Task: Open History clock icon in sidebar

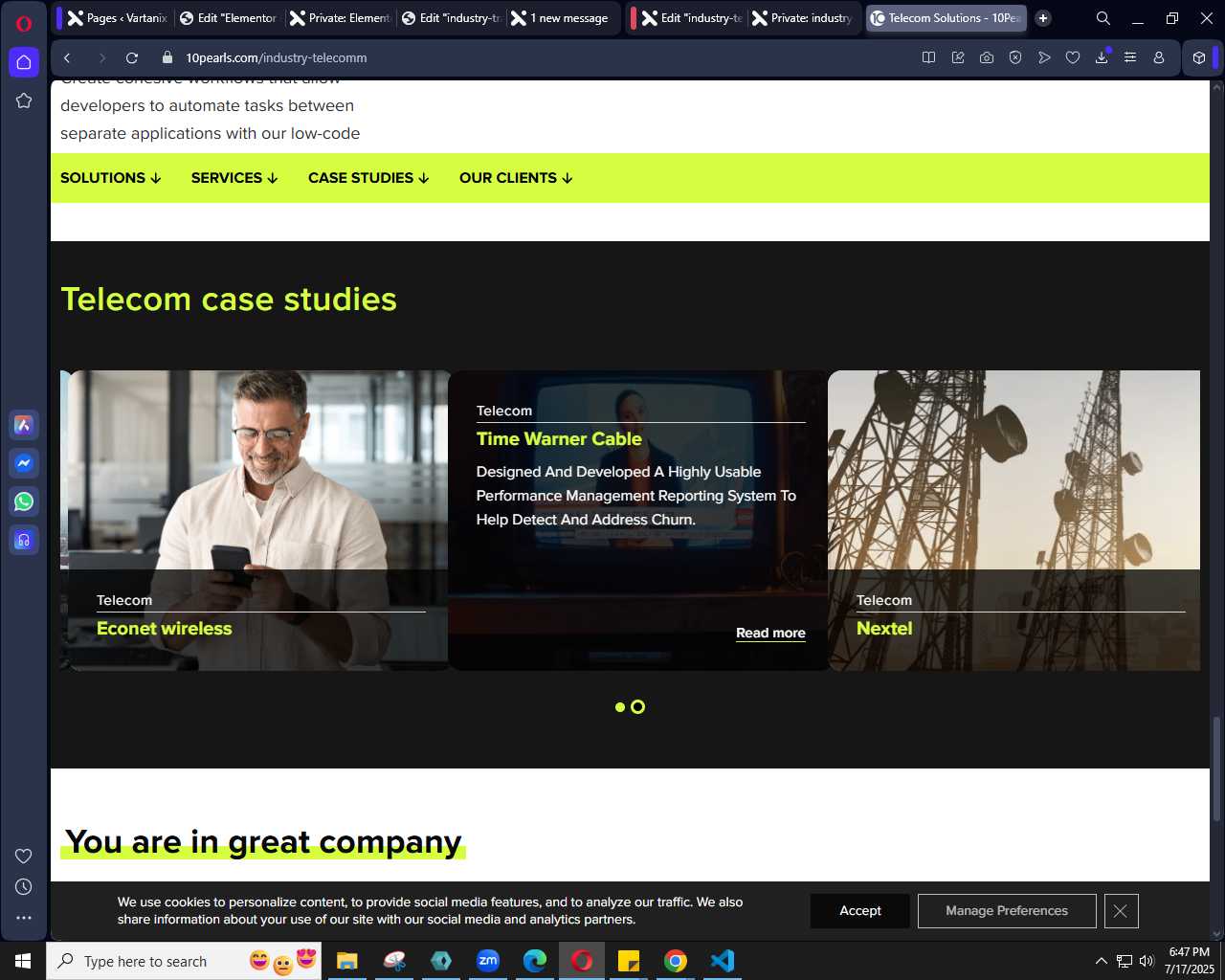Action: pos(24,887)
